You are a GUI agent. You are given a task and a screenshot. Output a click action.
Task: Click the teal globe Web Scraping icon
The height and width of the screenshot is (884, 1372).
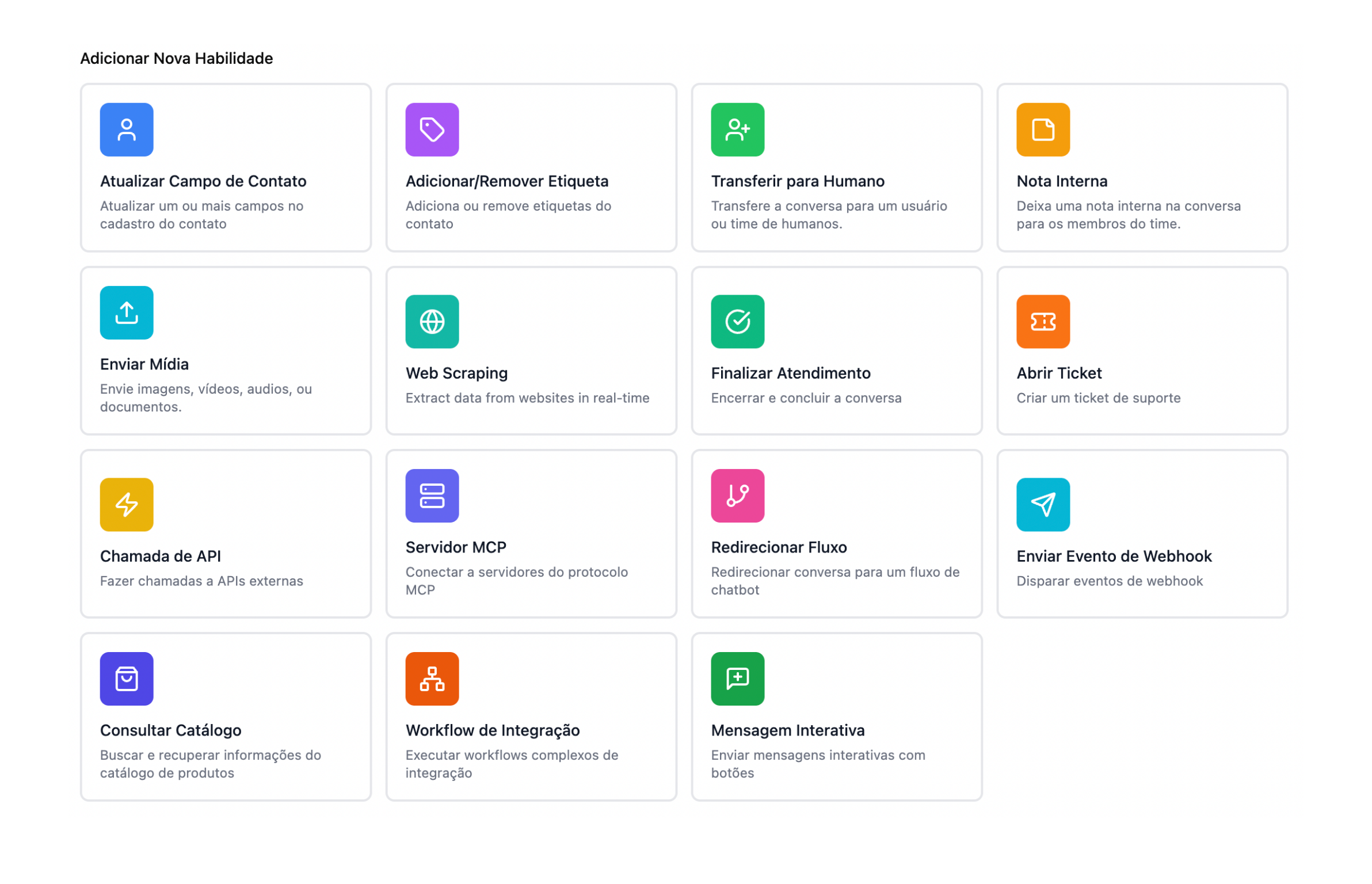click(x=432, y=321)
